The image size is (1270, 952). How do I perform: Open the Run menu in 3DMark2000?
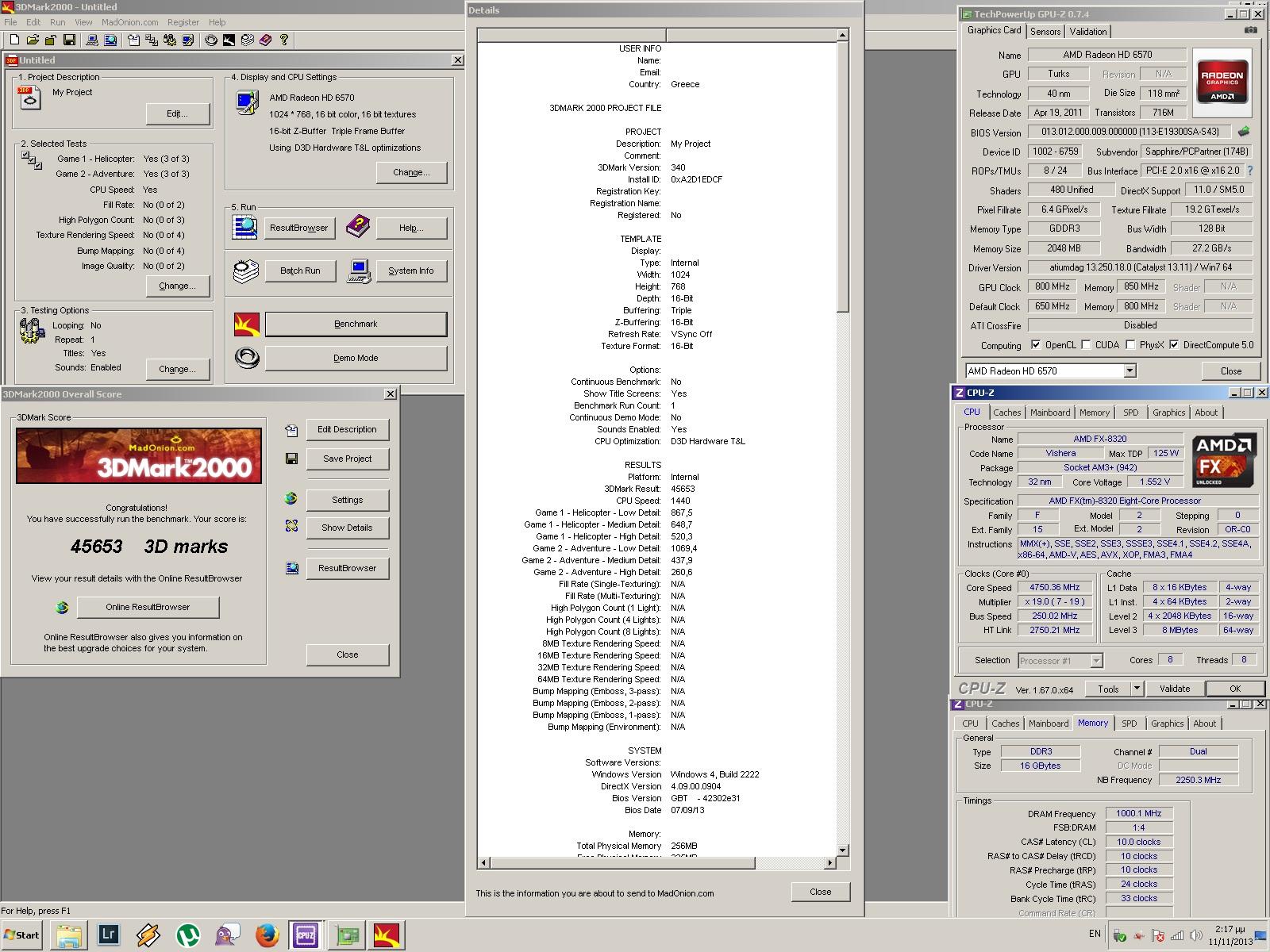(57, 22)
